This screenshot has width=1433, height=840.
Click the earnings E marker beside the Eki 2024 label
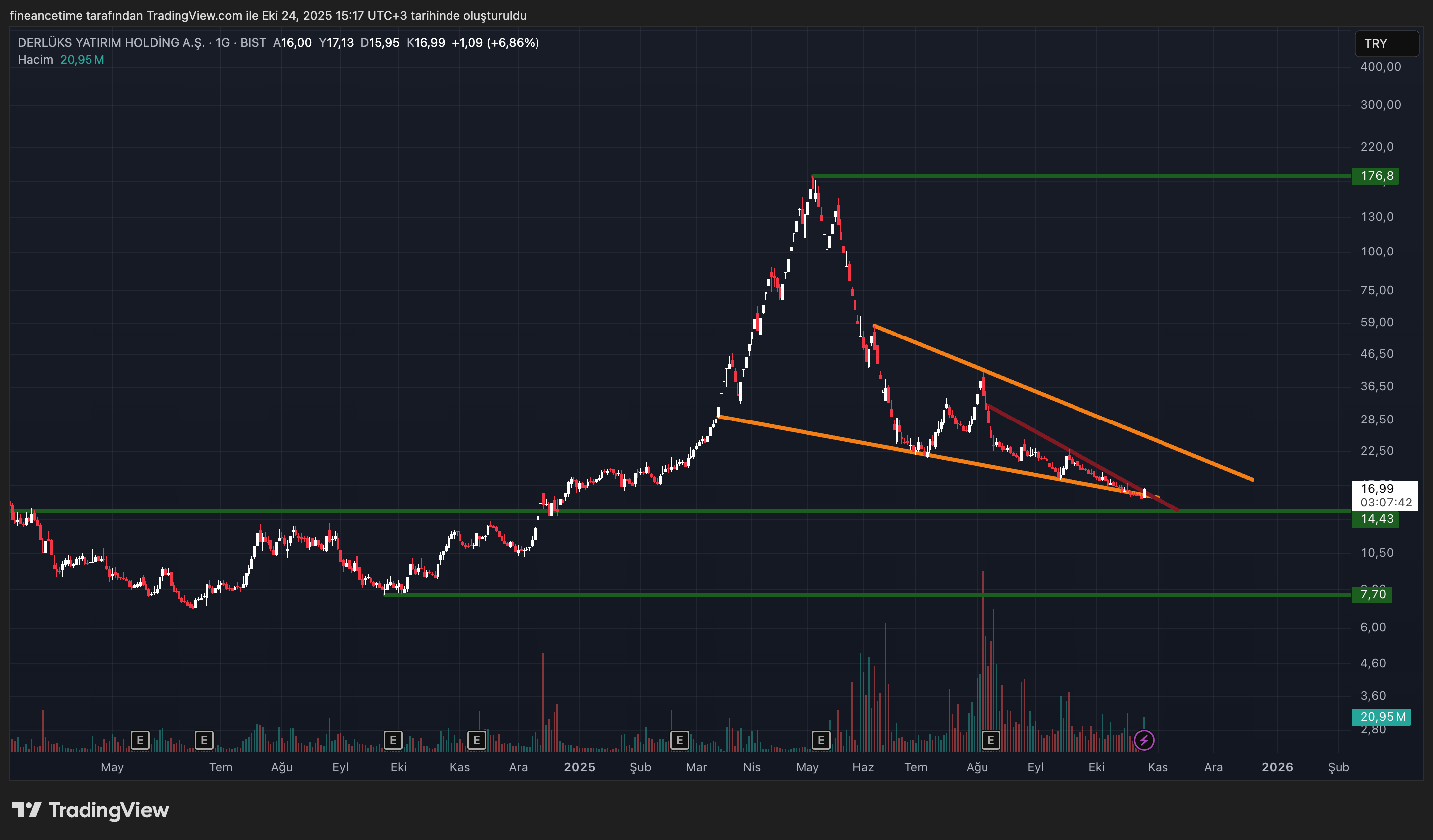tap(393, 740)
